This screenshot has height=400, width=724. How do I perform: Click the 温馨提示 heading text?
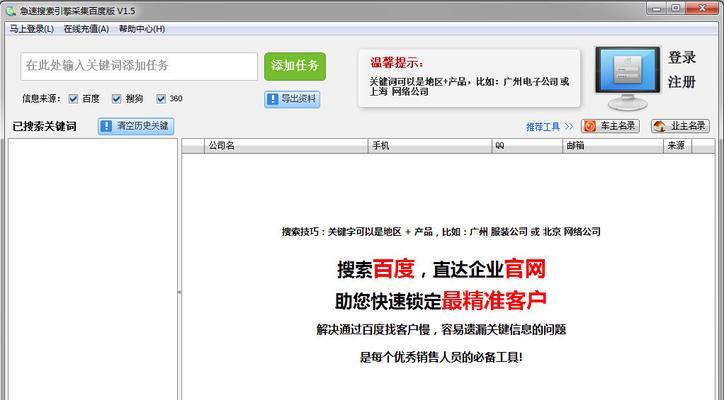pyautogui.click(x=397, y=63)
